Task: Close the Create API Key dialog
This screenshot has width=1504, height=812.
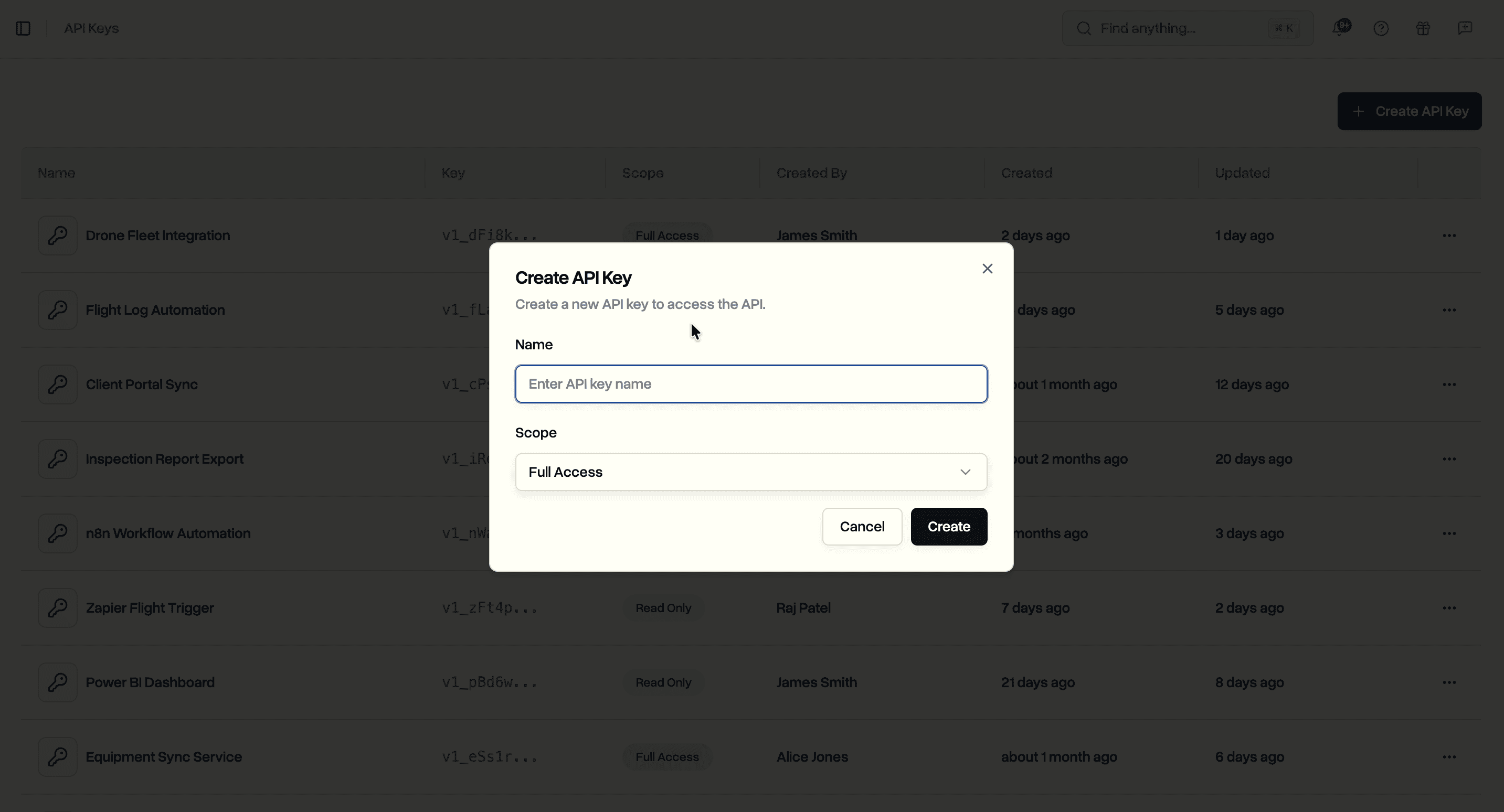Action: 987,269
